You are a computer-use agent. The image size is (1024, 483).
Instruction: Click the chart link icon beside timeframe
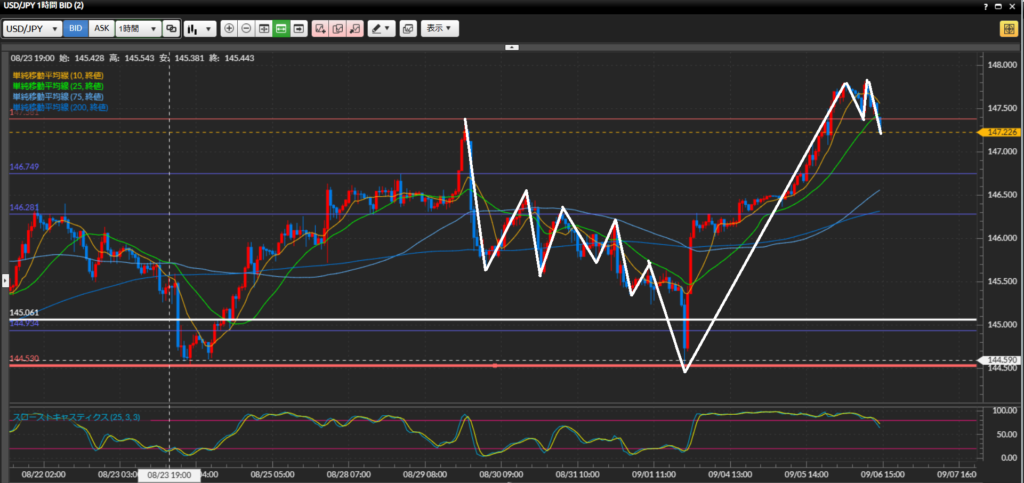point(171,29)
